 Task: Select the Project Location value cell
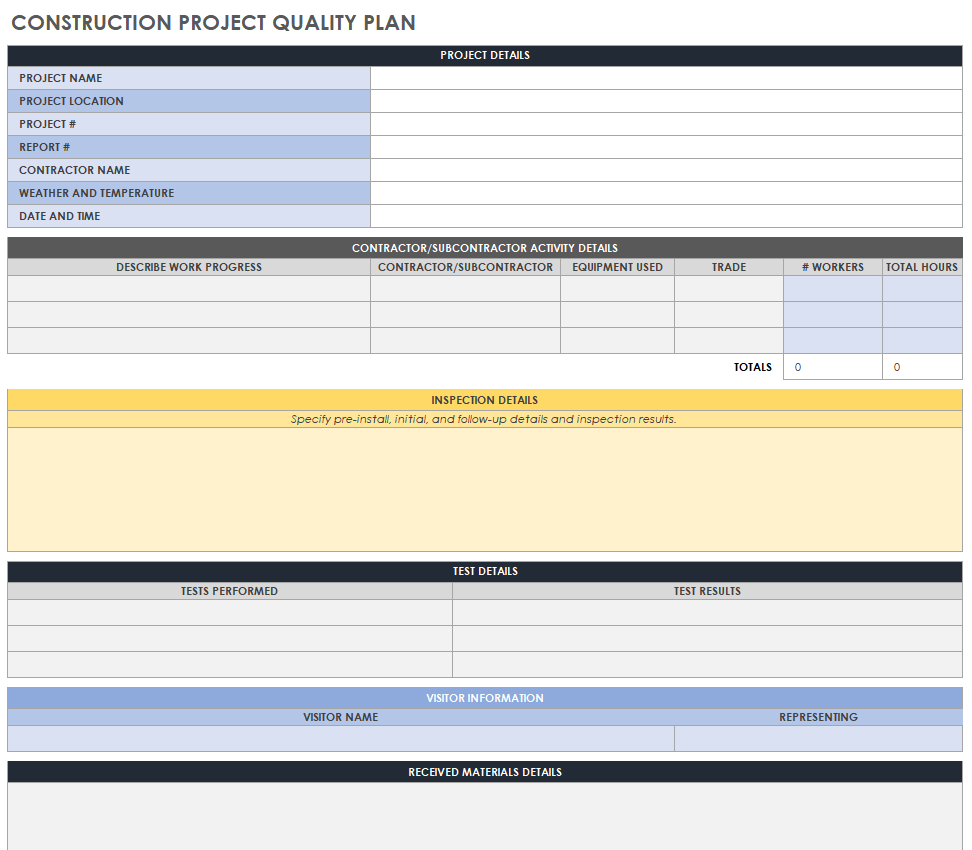tap(666, 101)
